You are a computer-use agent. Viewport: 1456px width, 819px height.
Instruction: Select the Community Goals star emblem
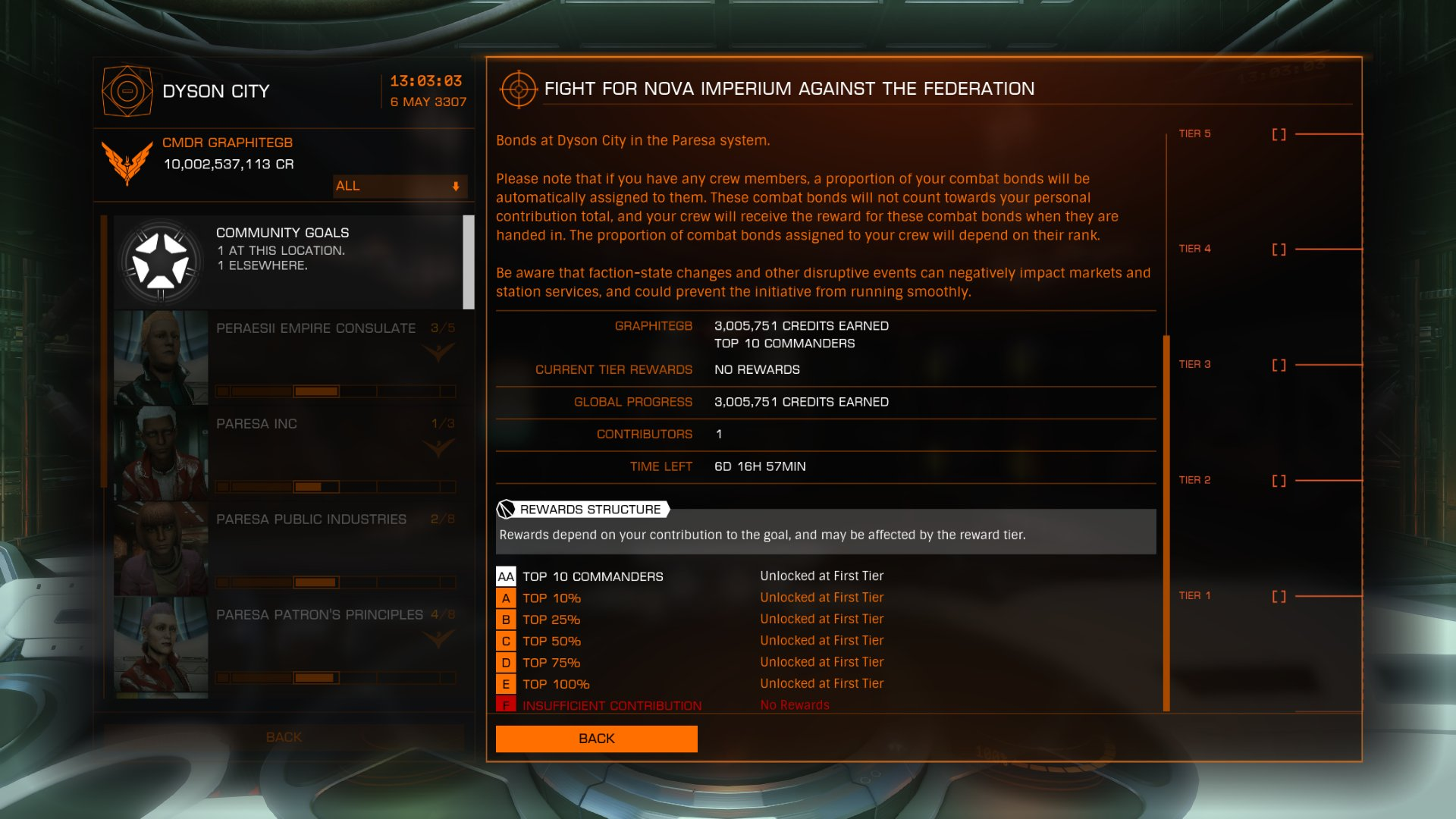[x=161, y=262]
